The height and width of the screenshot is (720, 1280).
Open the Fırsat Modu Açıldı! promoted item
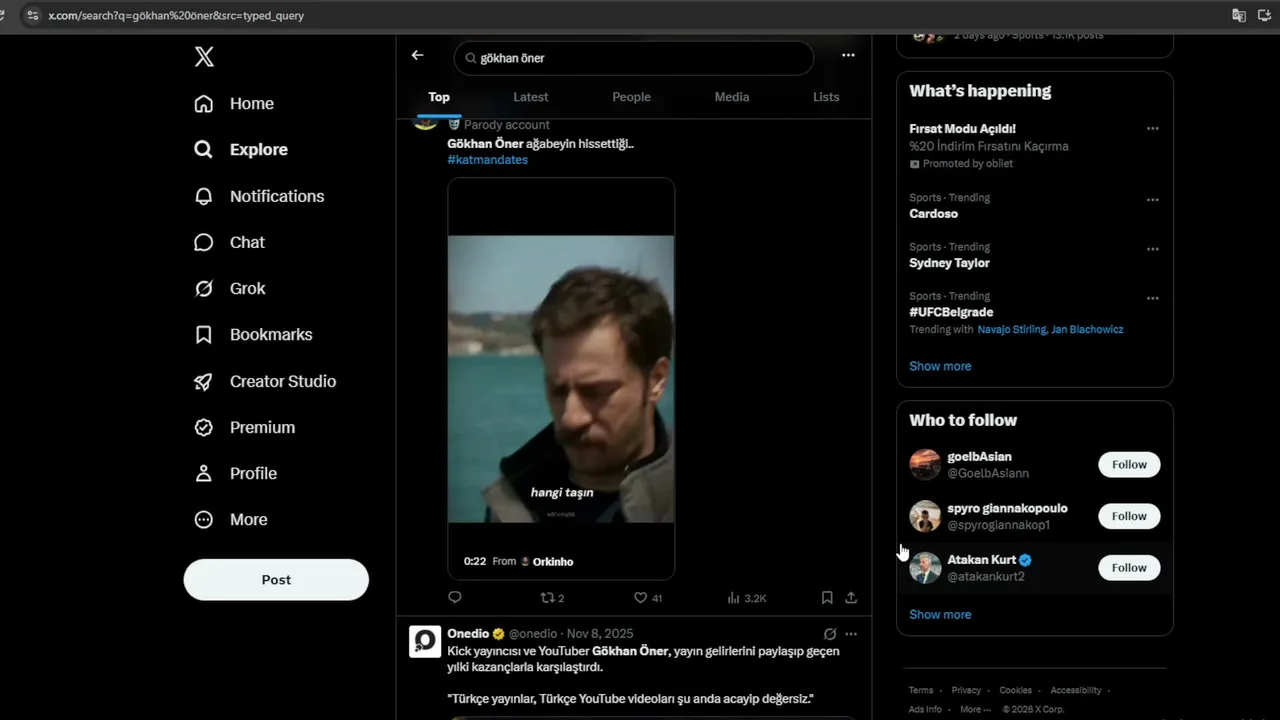click(963, 129)
